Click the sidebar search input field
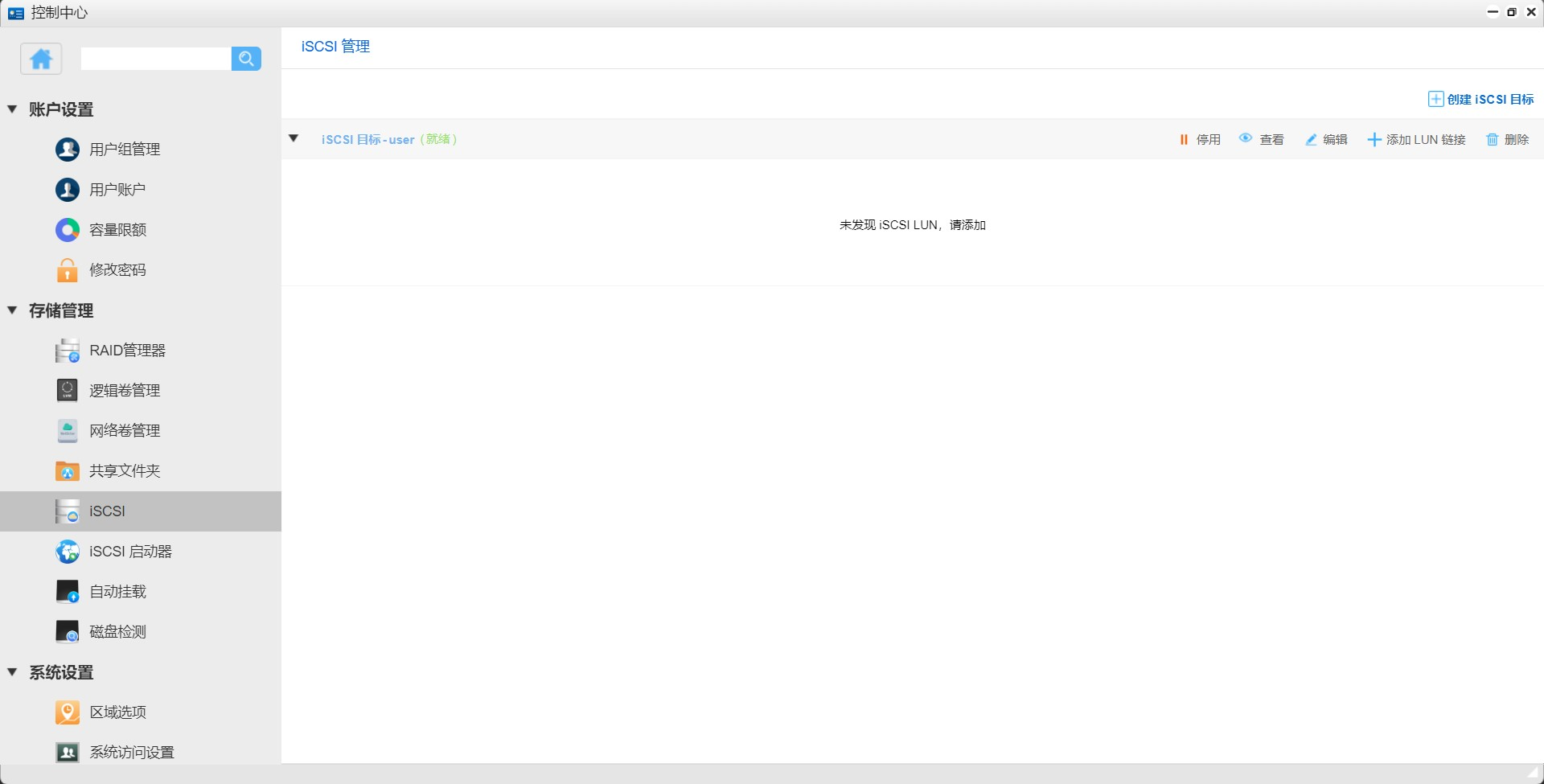The height and width of the screenshot is (784, 1544). [x=156, y=59]
